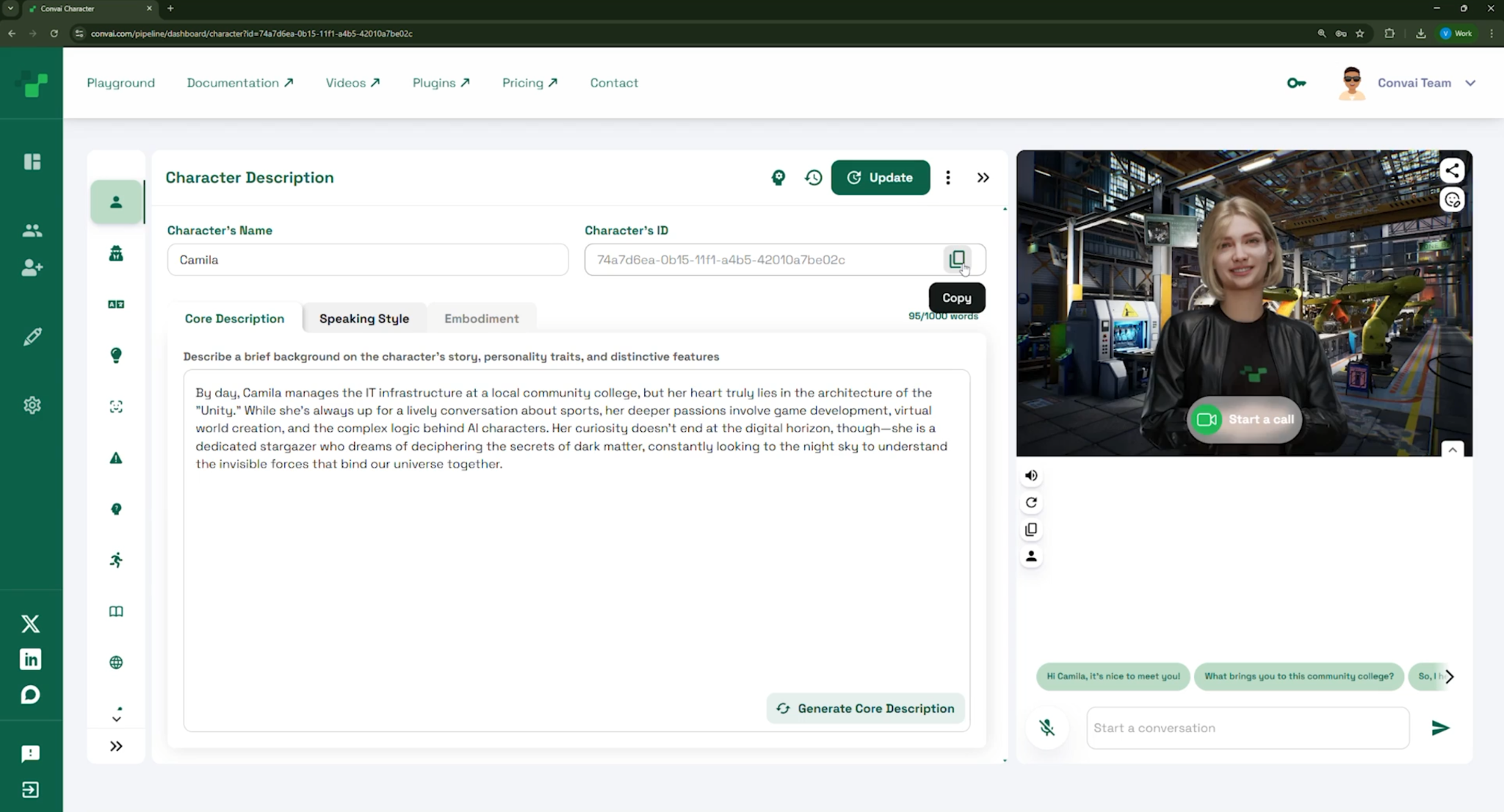Share the character via share icon
The width and height of the screenshot is (1504, 812).
tap(1452, 171)
